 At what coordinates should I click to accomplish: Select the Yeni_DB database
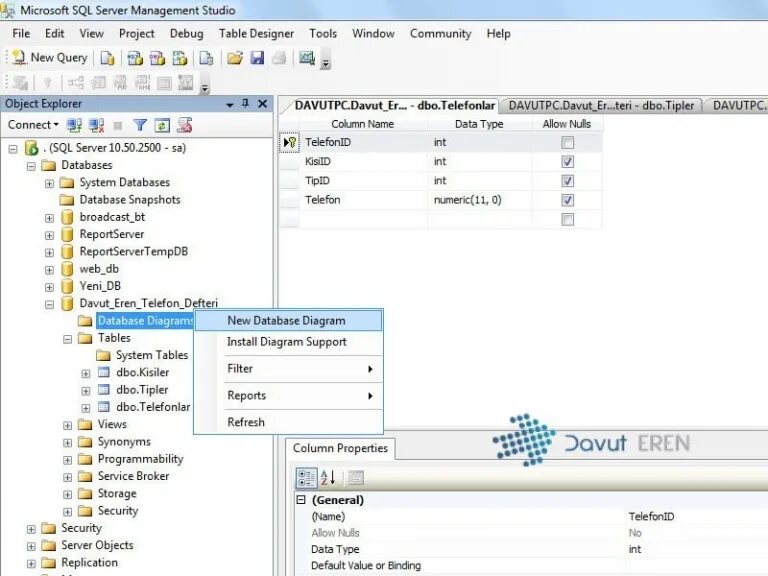(x=100, y=286)
